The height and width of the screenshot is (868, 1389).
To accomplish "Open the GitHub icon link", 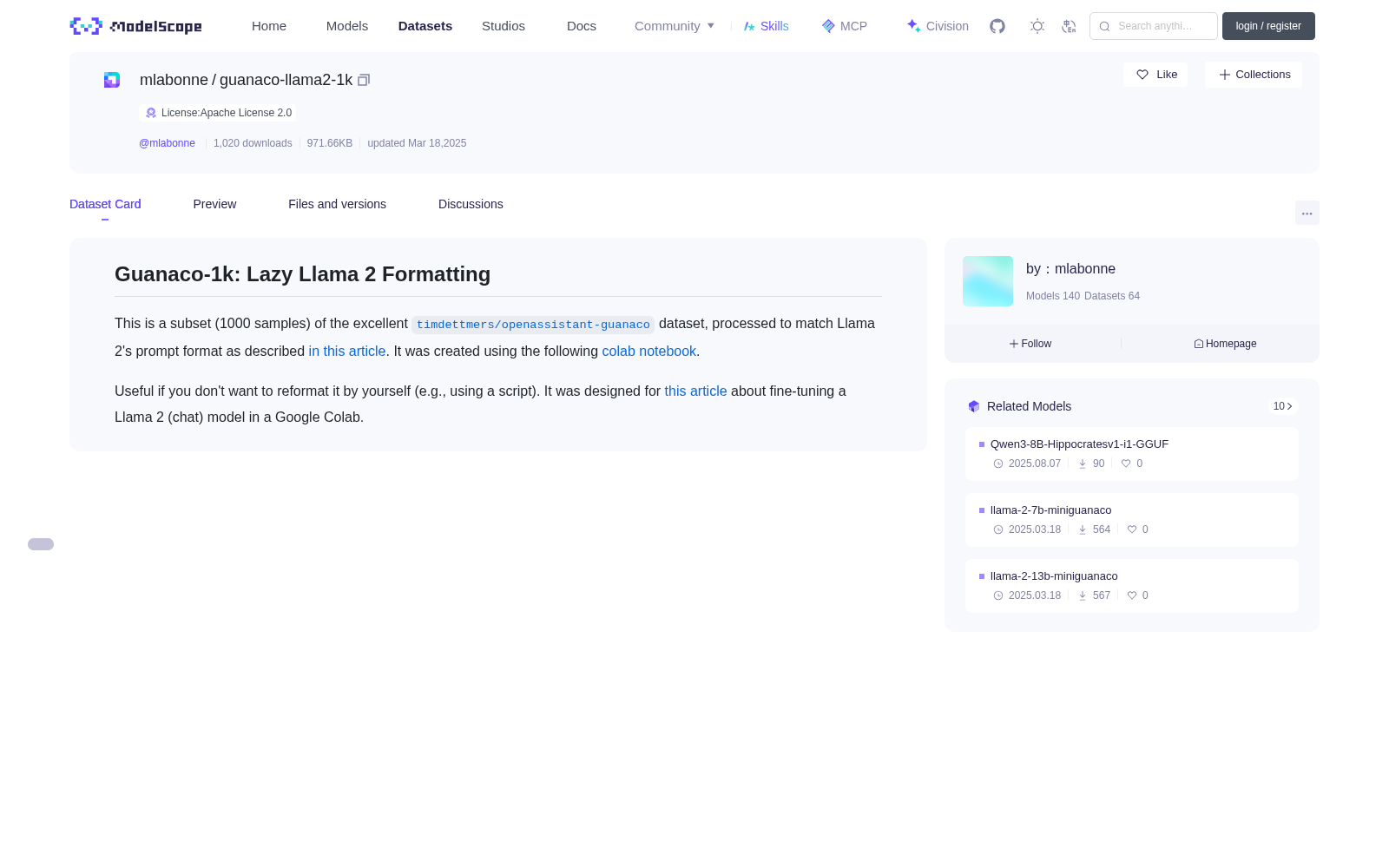I will point(997,26).
